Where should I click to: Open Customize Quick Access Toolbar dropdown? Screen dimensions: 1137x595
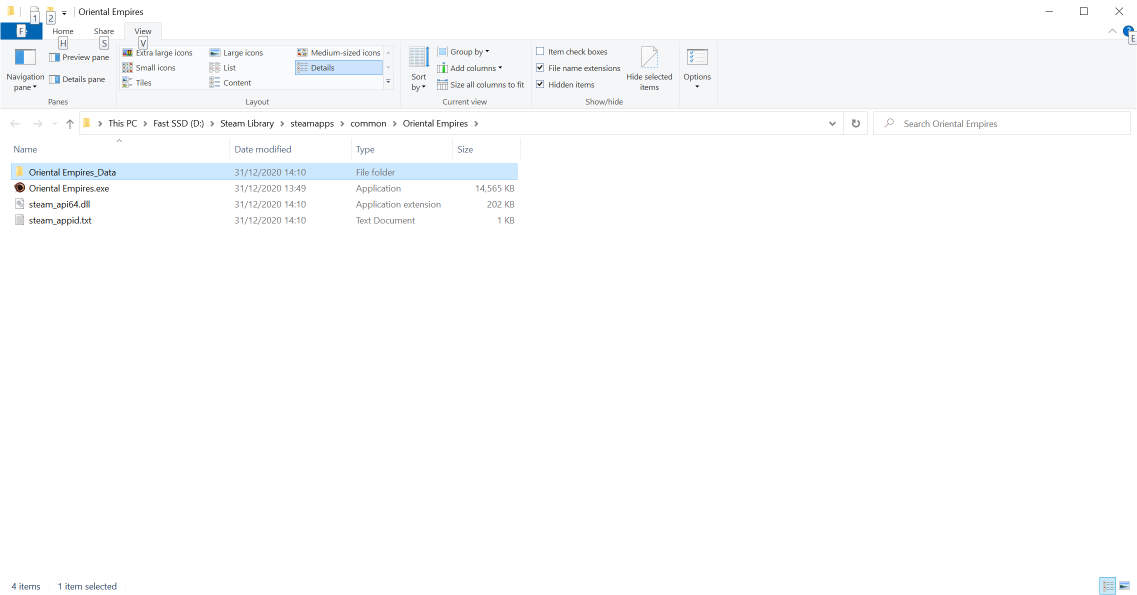[x=64, y=12]
